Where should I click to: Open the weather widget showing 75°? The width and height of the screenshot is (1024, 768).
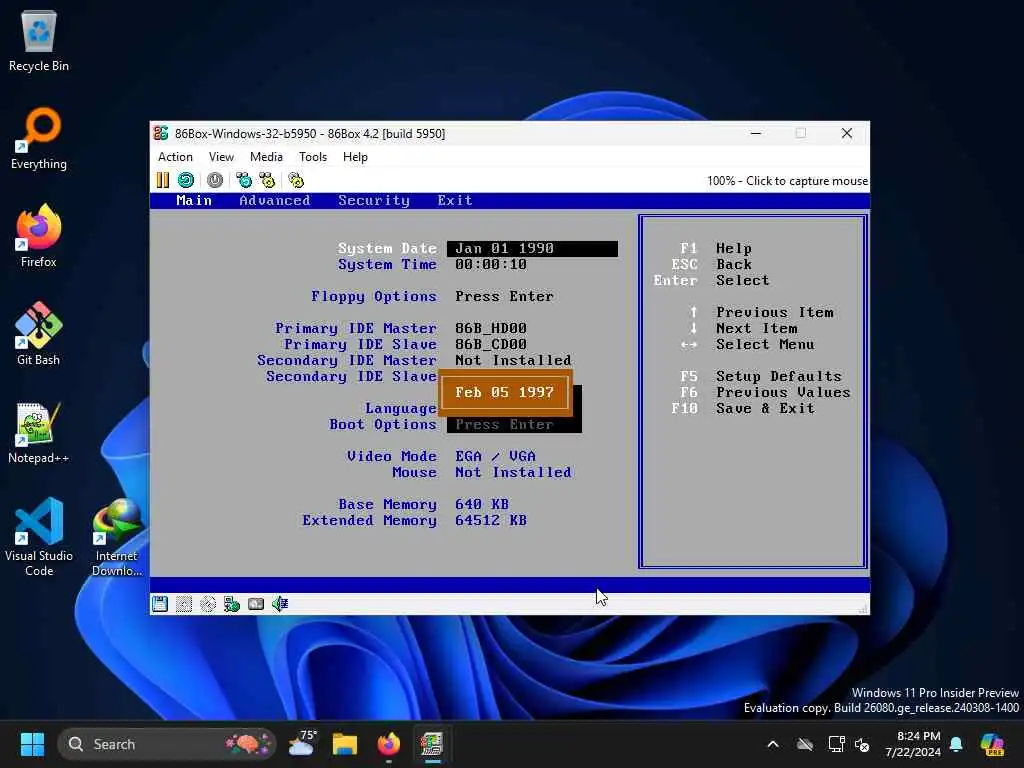coord(302,744)
